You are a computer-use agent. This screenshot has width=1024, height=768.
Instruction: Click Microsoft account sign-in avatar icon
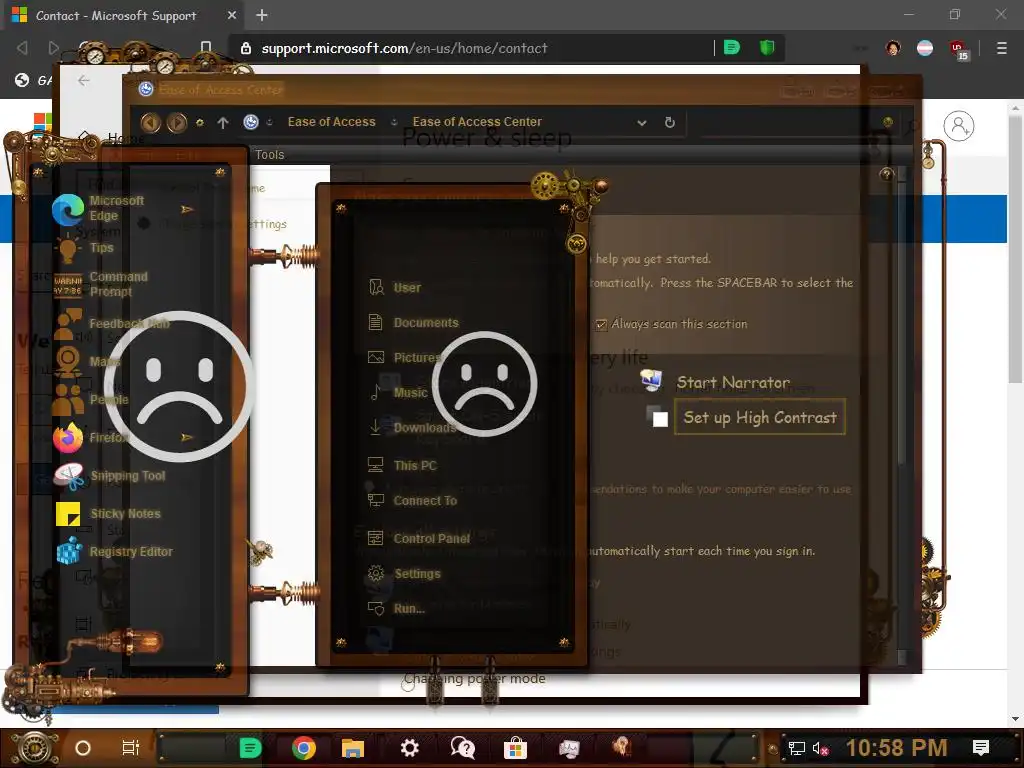pos(959,126)
